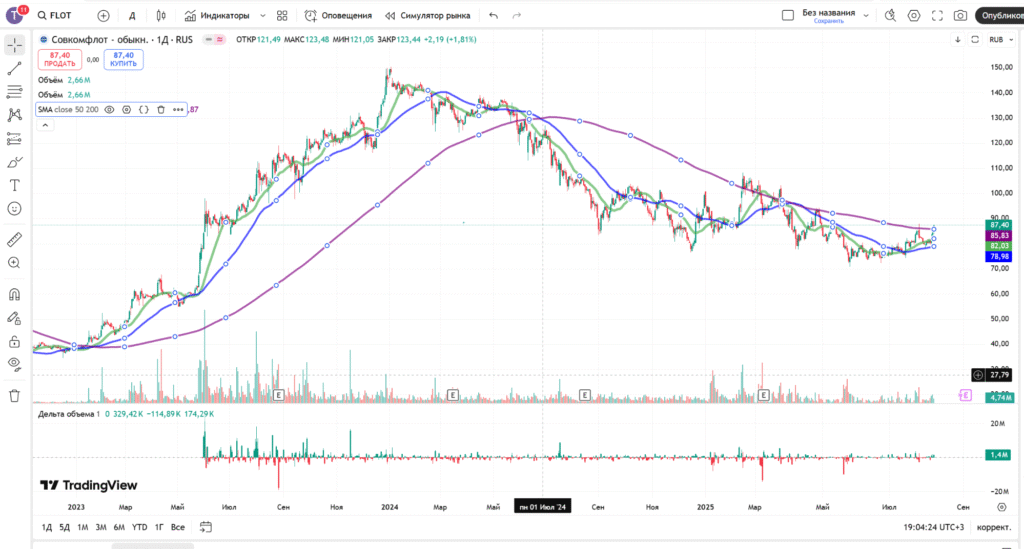Screen dimensions: 1024x549
Task: Open the Д timeframe selector
Action: pos(132,16)
